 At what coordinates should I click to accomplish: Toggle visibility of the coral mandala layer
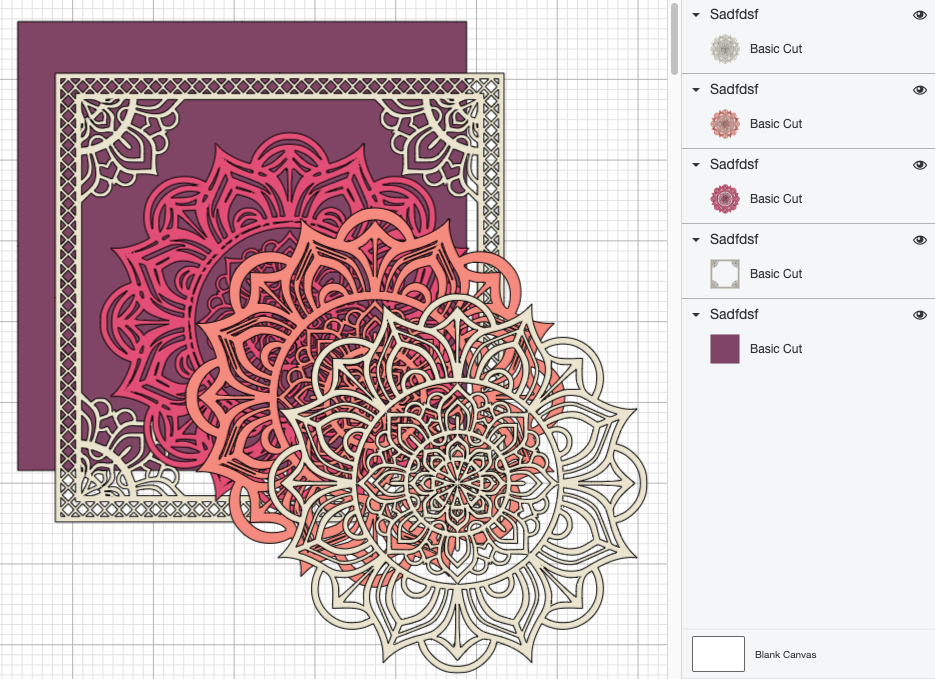[919, 90]
